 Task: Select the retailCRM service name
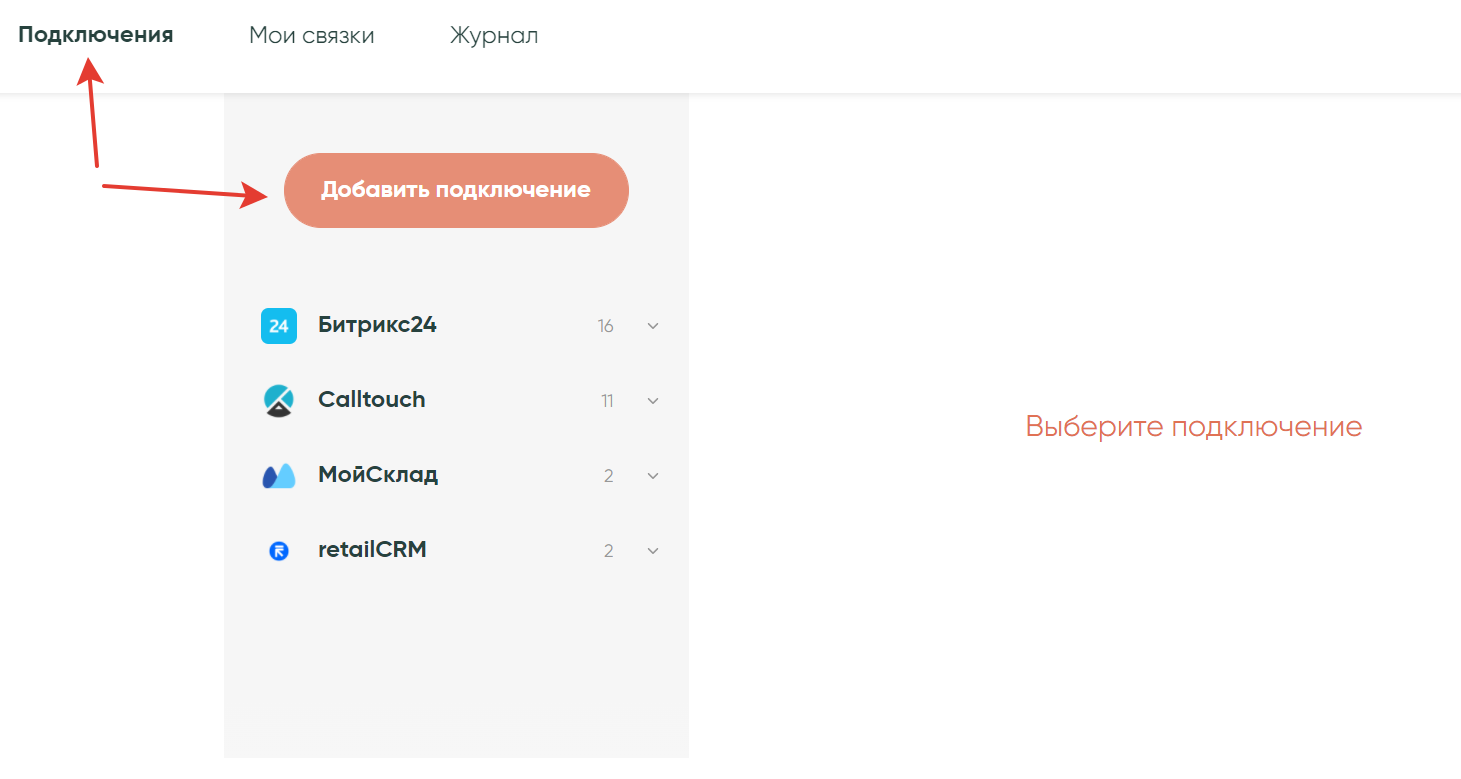coord(372,550)
